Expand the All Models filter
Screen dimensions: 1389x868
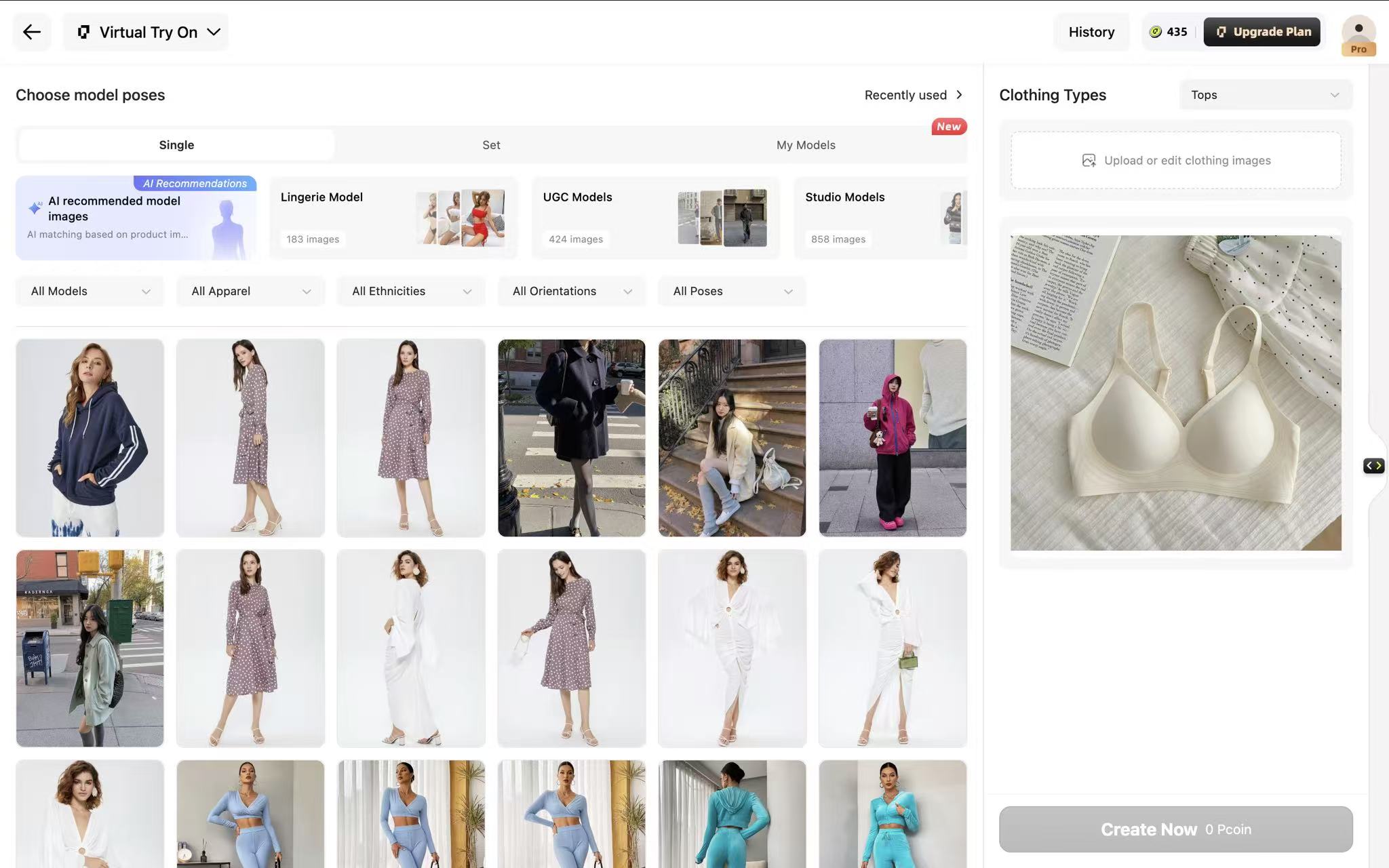[x=90, y=291]
